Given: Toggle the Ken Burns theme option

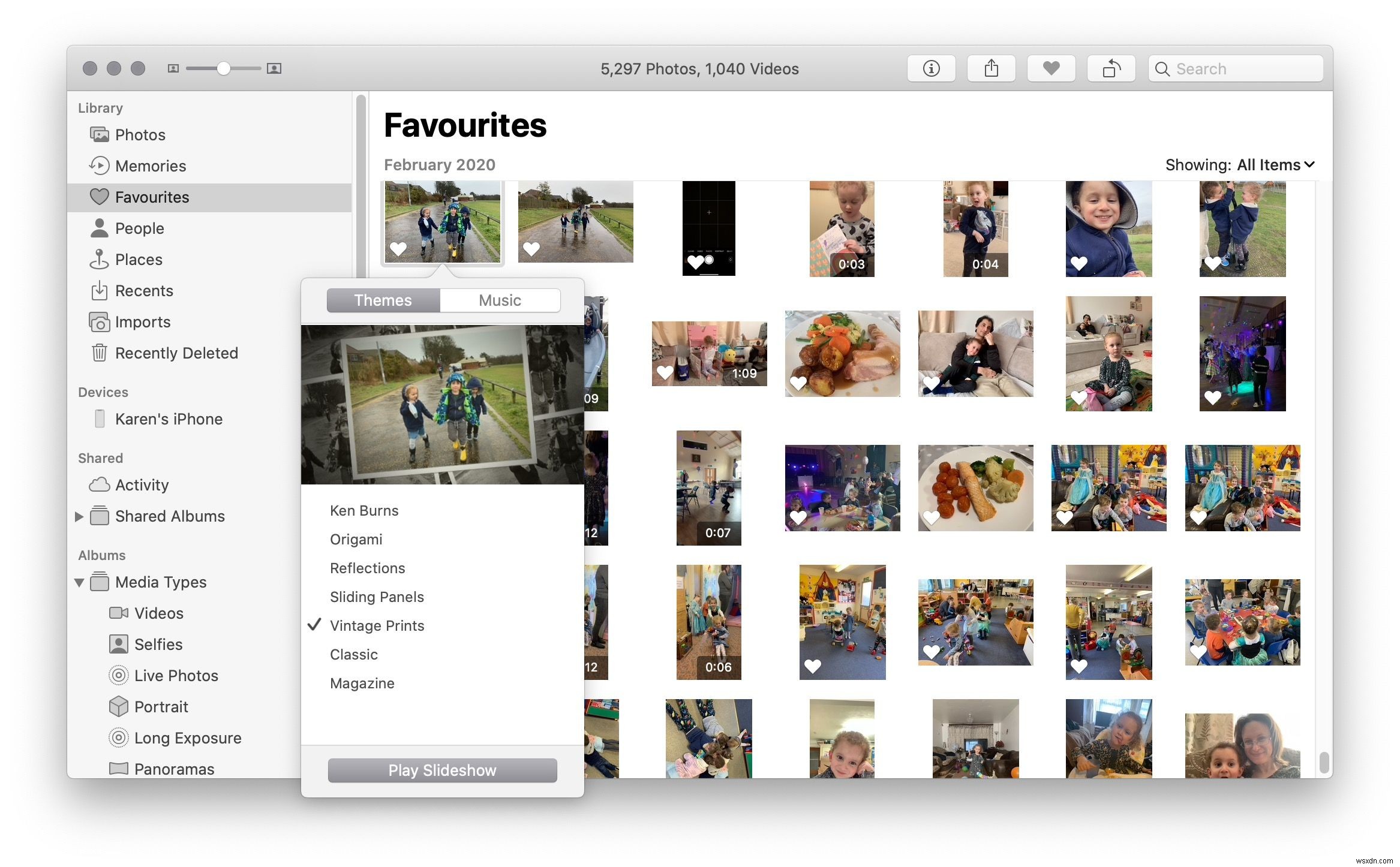Looking at the screenshot, I should tap(364, 509).
